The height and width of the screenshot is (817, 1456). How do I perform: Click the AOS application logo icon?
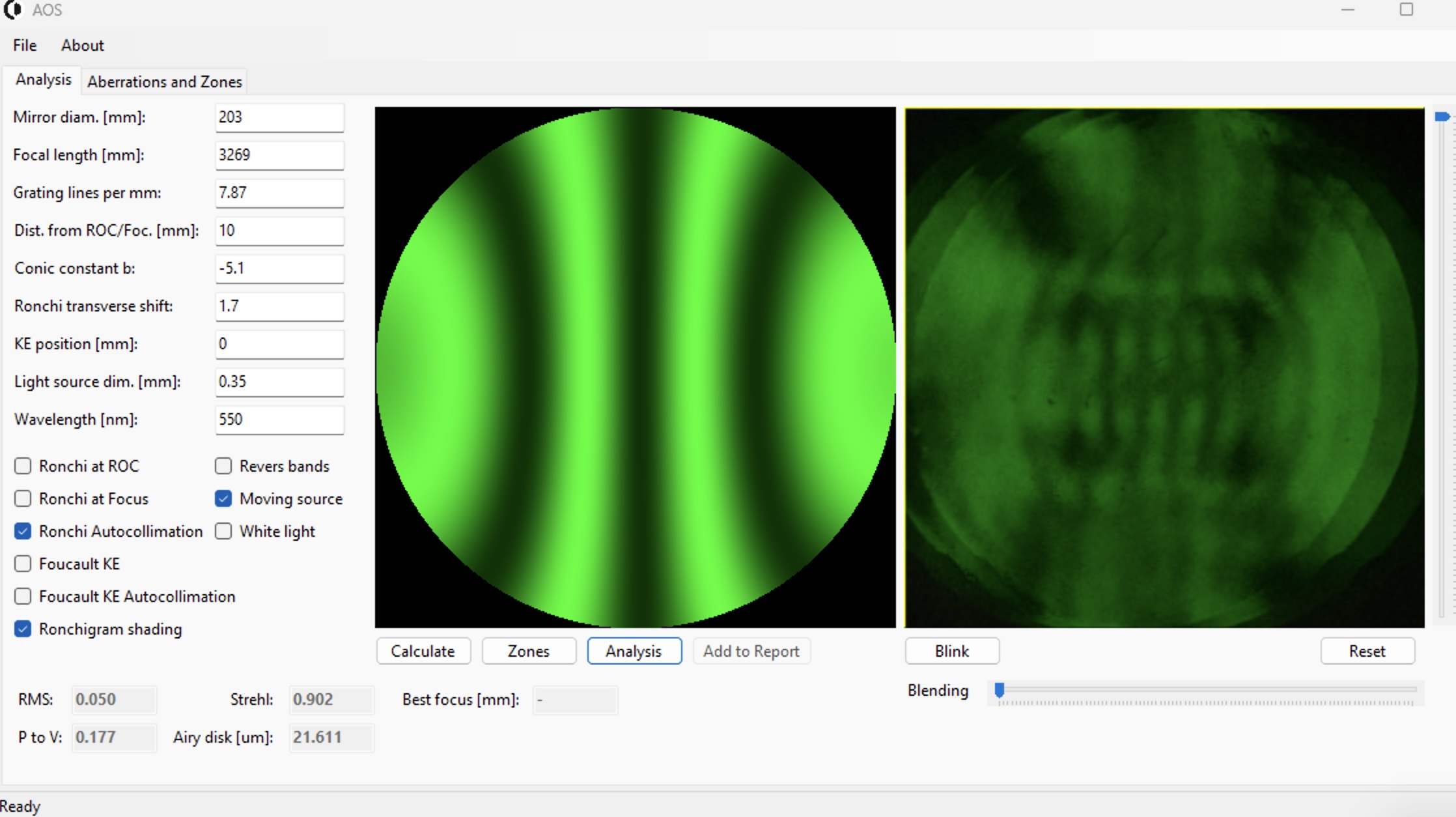(x=12, y=10)
